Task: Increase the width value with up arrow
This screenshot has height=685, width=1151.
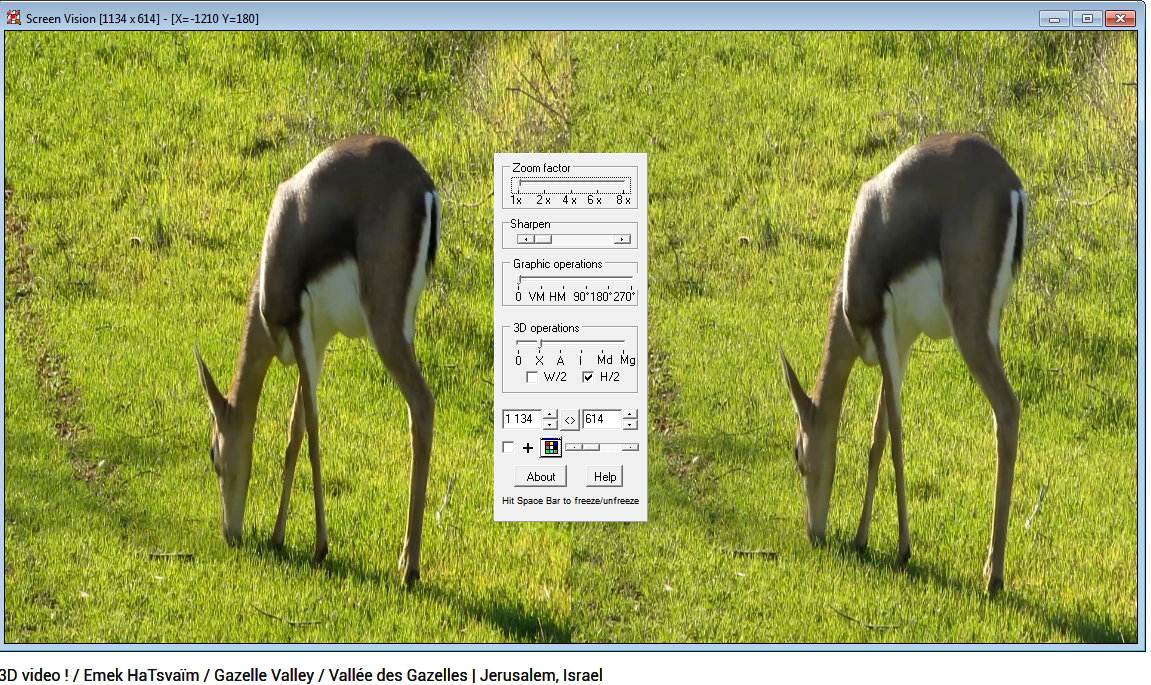Action: coord(550,414)
